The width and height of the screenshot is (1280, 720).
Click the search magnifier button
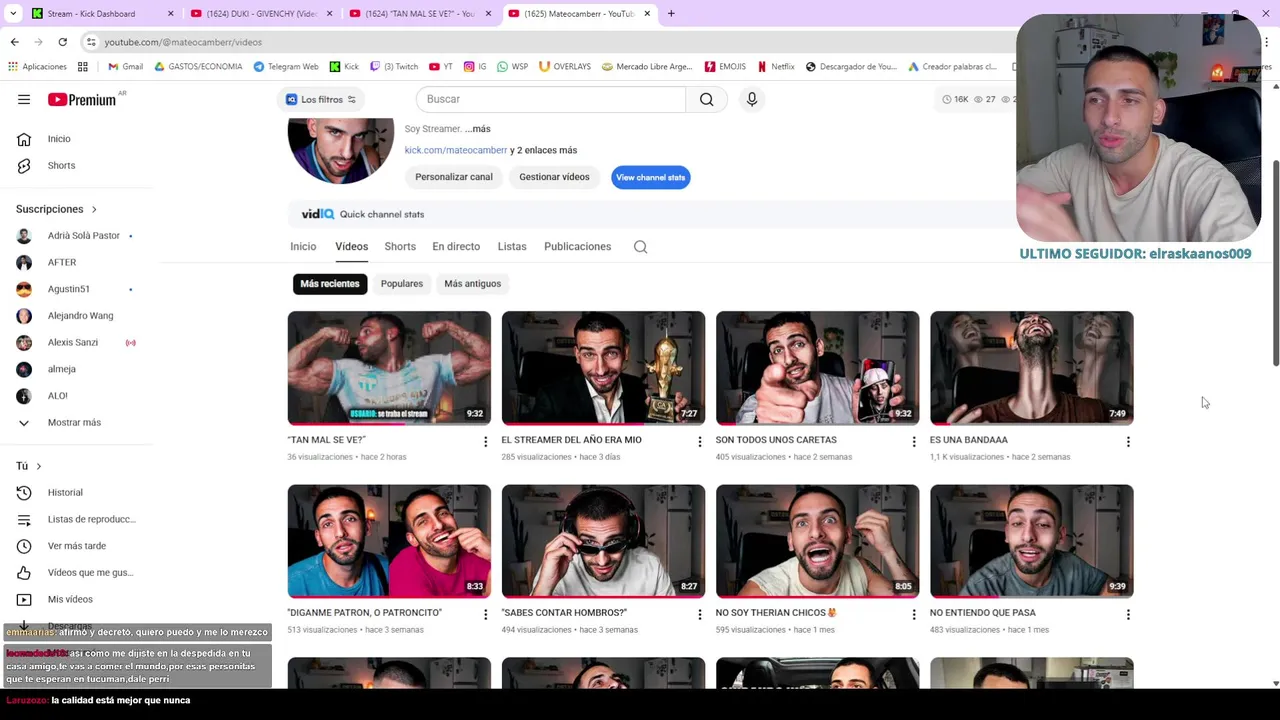click(706, 99)
